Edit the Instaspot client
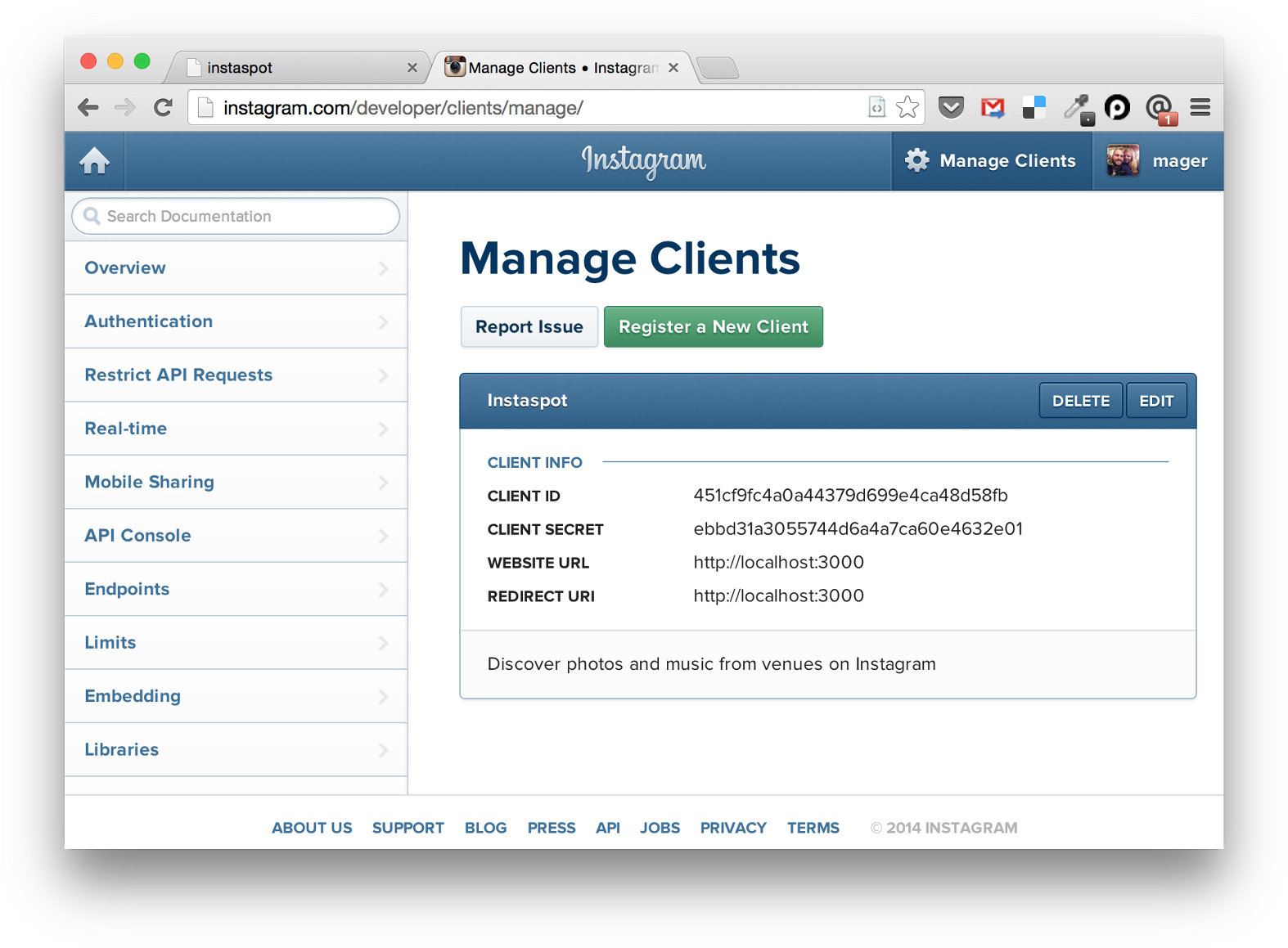1288x948 pixels. click(1155, 401)
